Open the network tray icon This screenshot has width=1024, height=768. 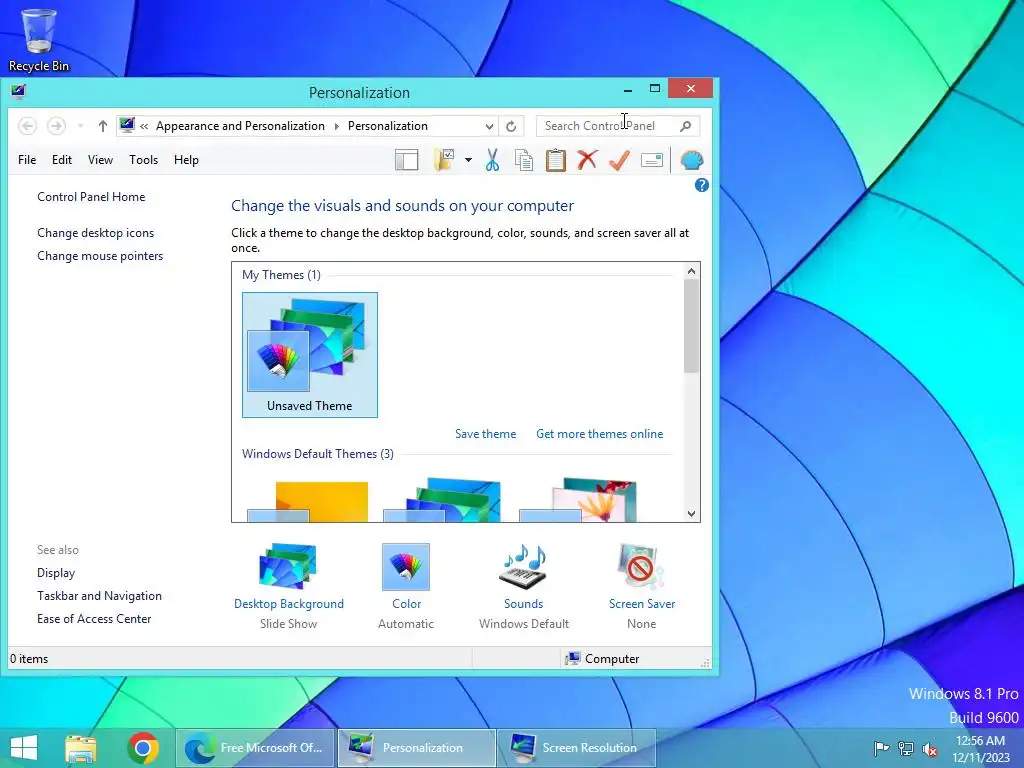click(x=906, y=748)
